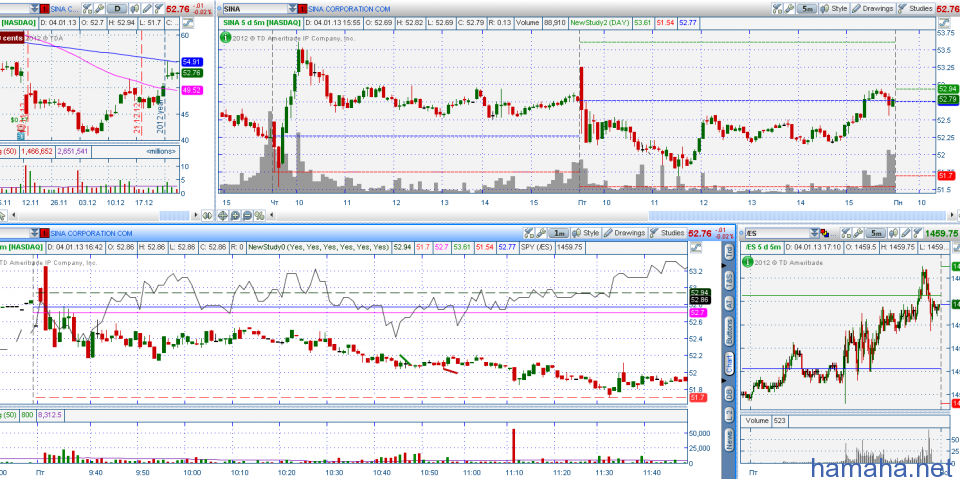Image resolution: width=960 pixels, height=479 pixels.
Task: Click studies icon in /ES chart toolbar
Action: point(918,233)
